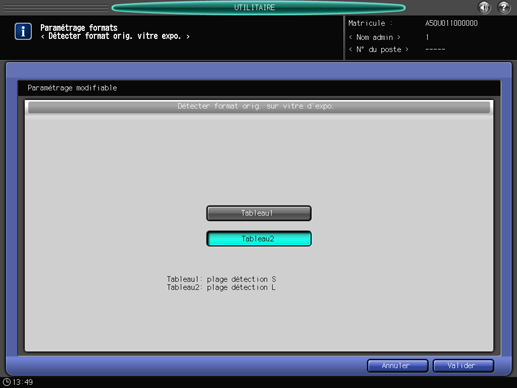
Task: Select the highlighted Tableau2 option
Action: click(259, 239)
